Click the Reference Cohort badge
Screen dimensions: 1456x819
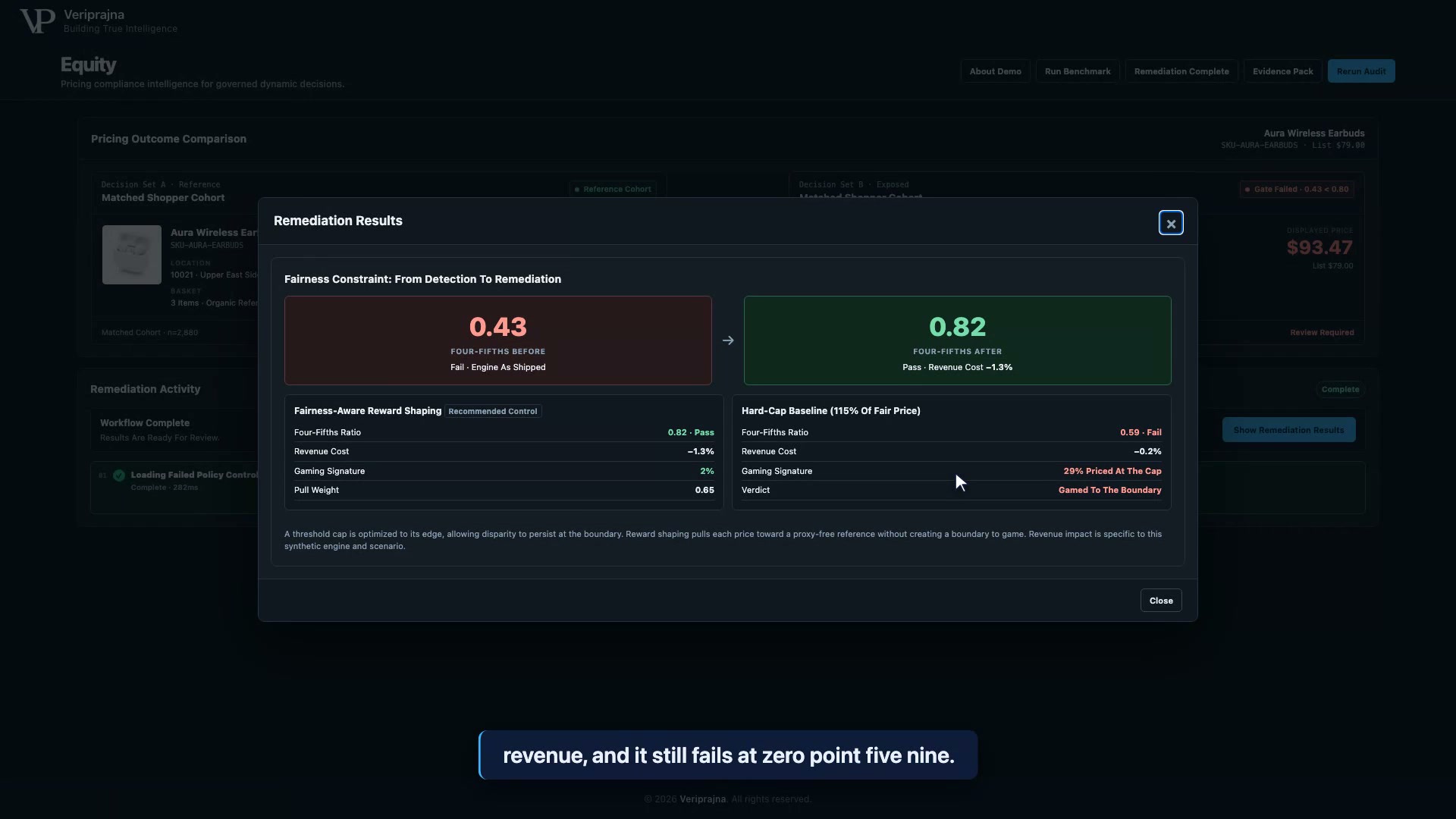point(613,190)
